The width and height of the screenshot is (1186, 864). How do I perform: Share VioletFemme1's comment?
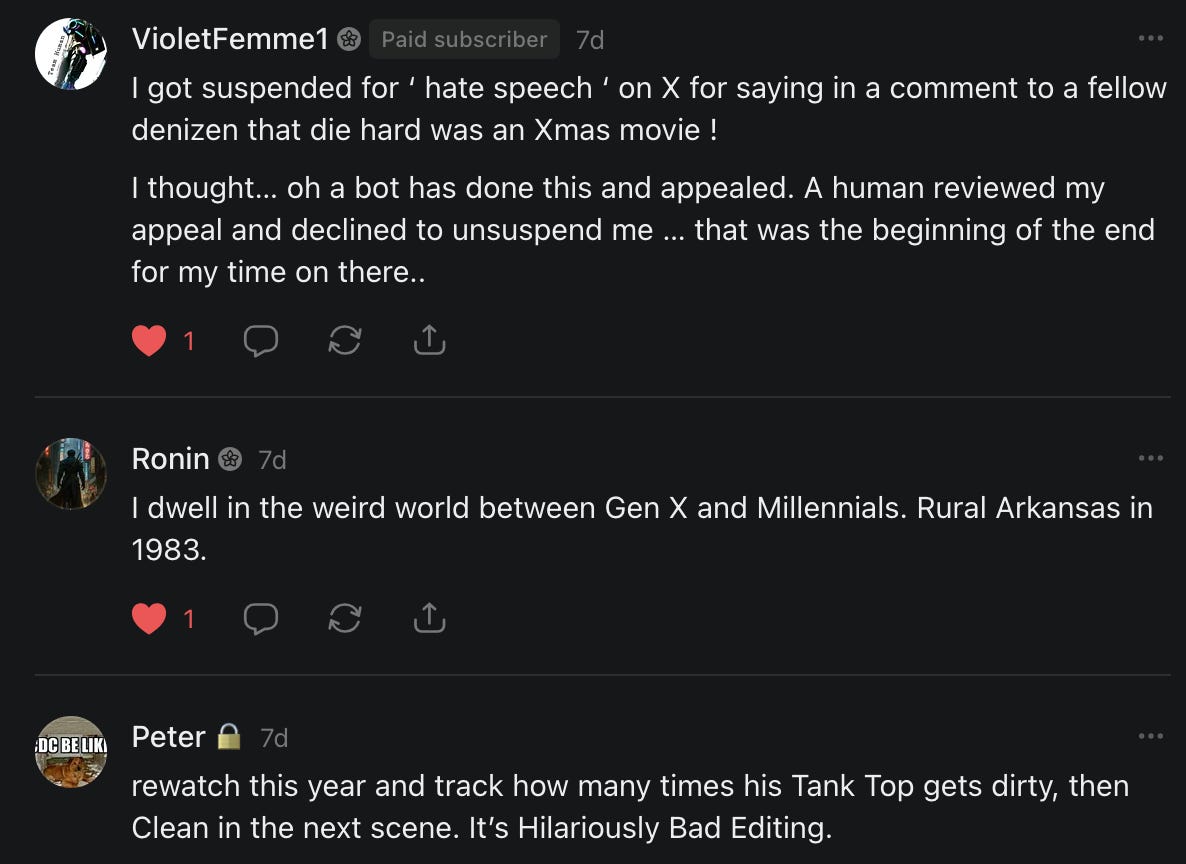pos(429,342)
